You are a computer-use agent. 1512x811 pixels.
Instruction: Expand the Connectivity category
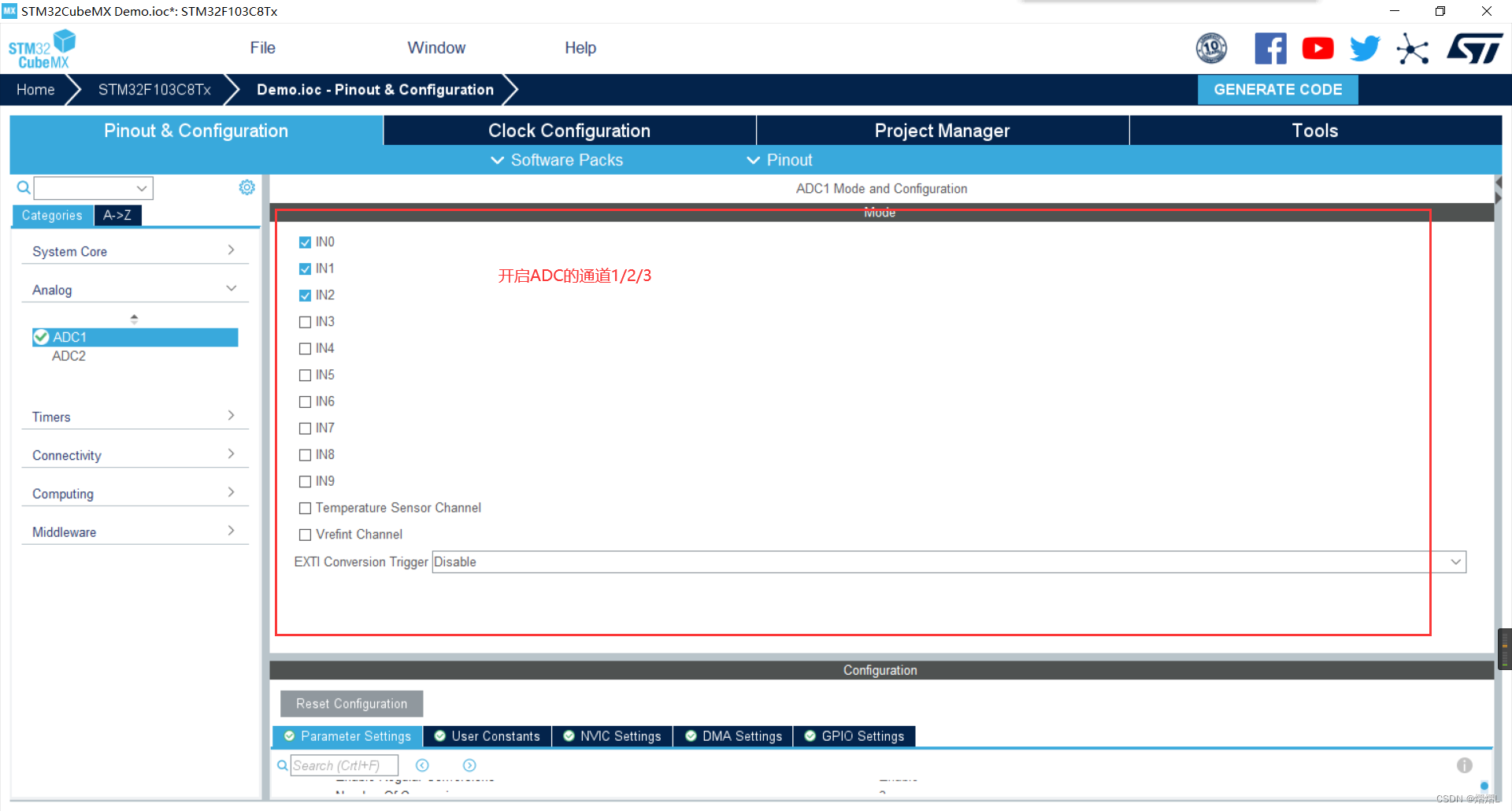pyautogui.click(x=135, y=455)
